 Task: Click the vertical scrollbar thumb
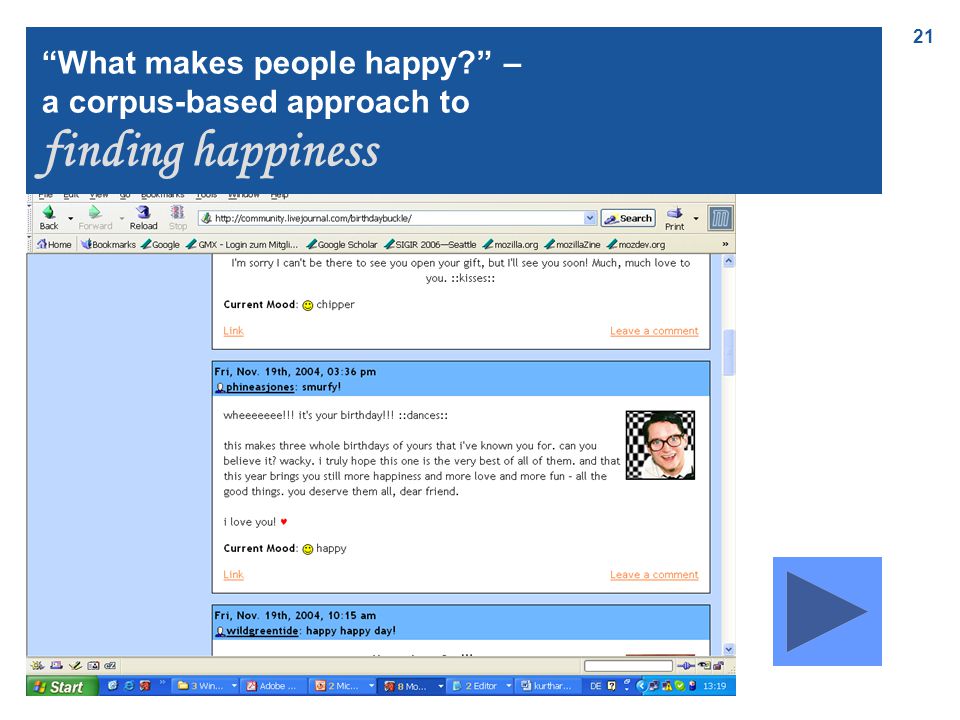point(729,352)
